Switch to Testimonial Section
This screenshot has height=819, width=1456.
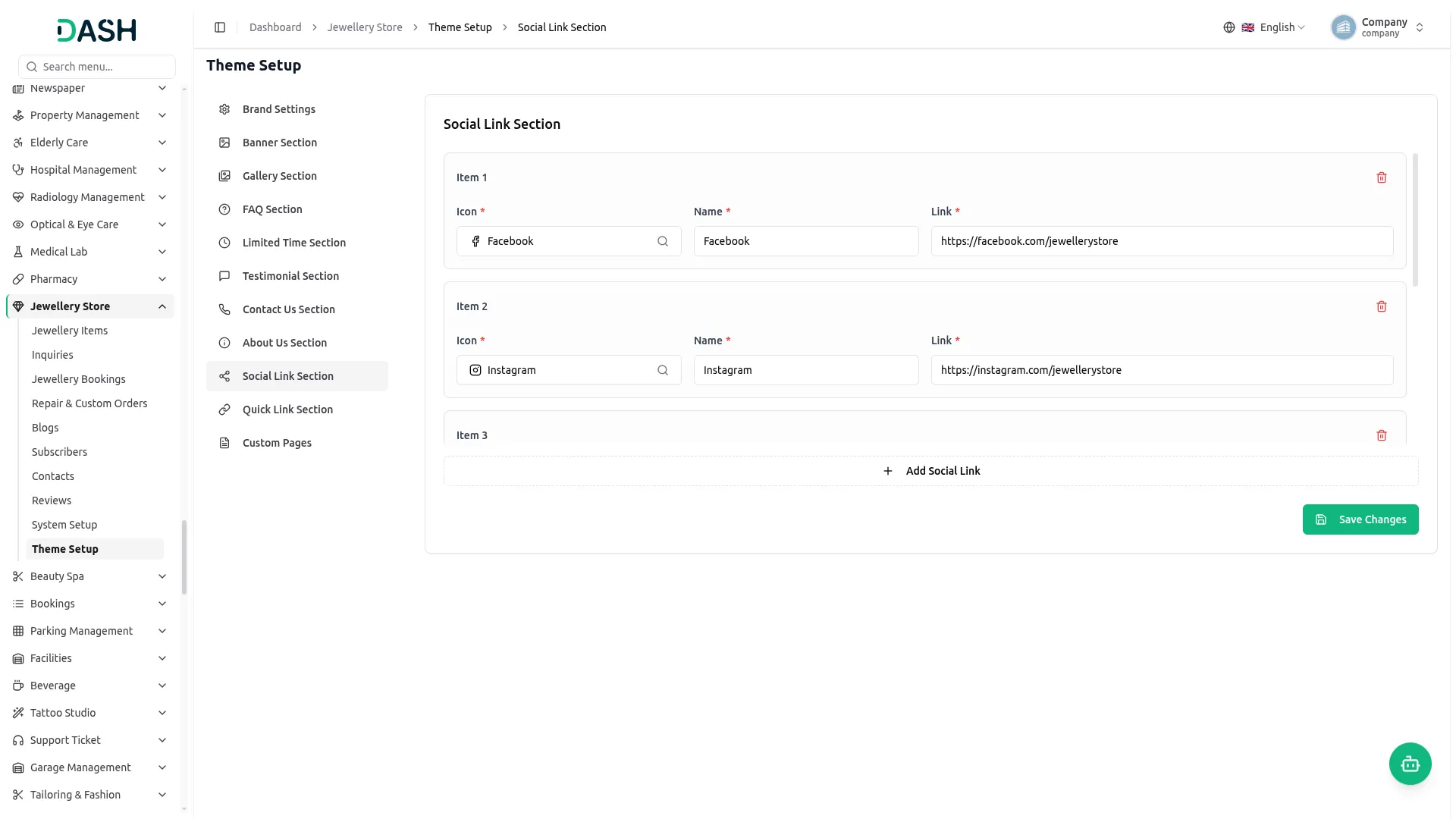pos(297,276)
